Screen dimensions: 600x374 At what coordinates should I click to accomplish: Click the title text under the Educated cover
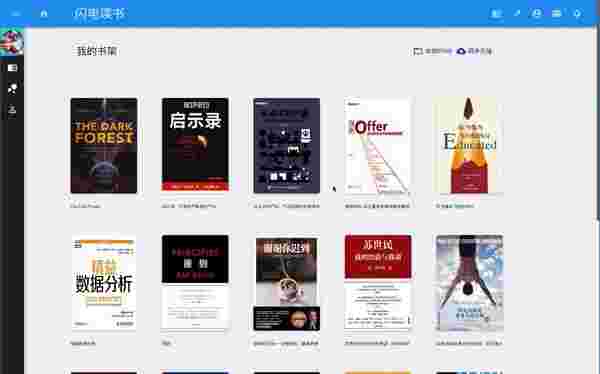[455, 206]
